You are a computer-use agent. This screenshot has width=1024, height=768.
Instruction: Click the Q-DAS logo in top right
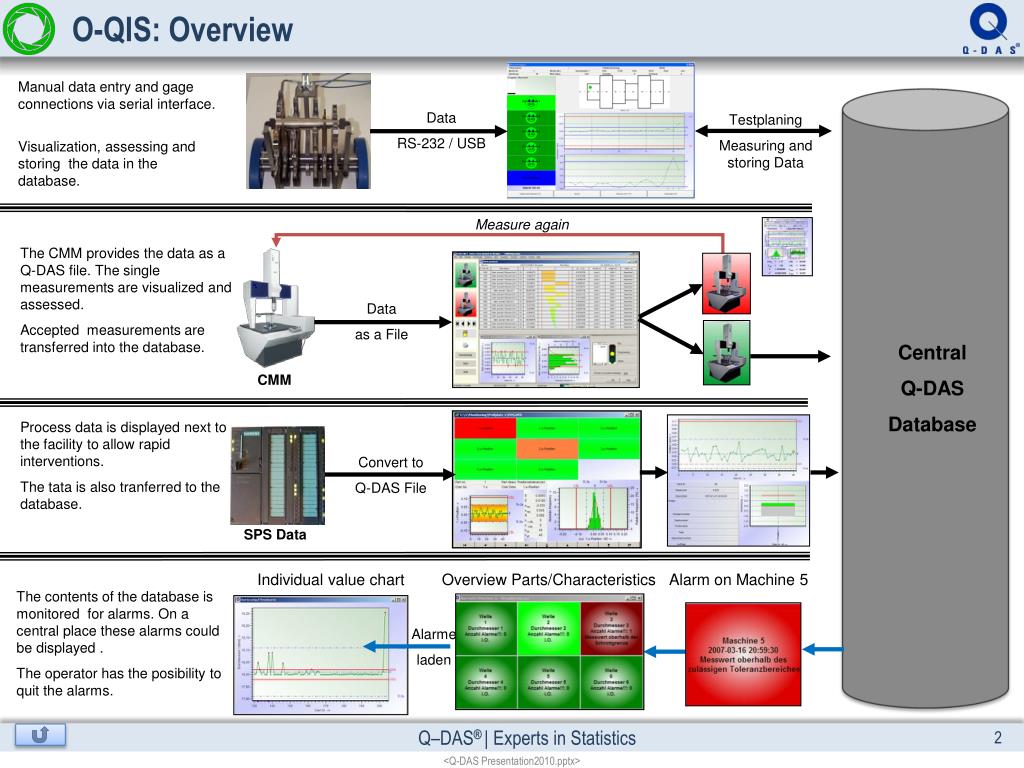coord(989,29)
